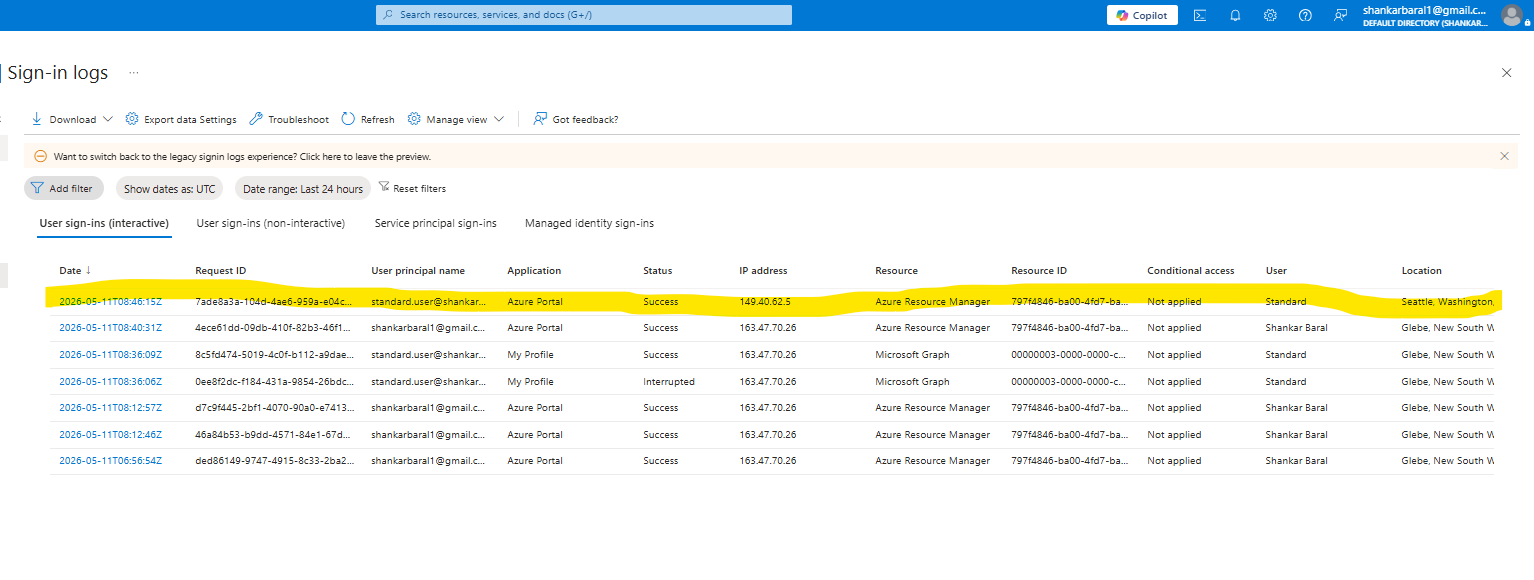This screenshot has width=1534, height=580.
Task: Open sign-in entry dated 2026-05-11T08:46:15Z
Action: coord(110,301)
